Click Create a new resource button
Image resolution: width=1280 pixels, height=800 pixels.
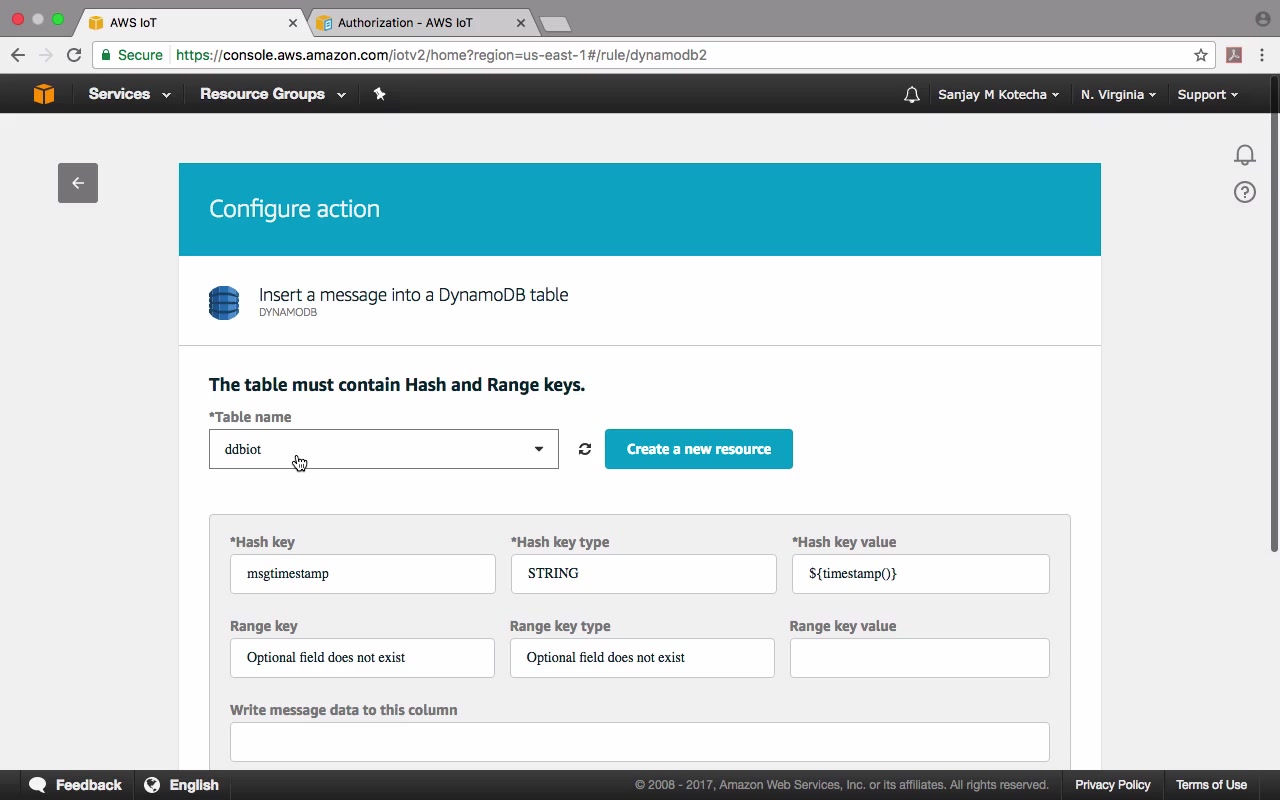699,449
